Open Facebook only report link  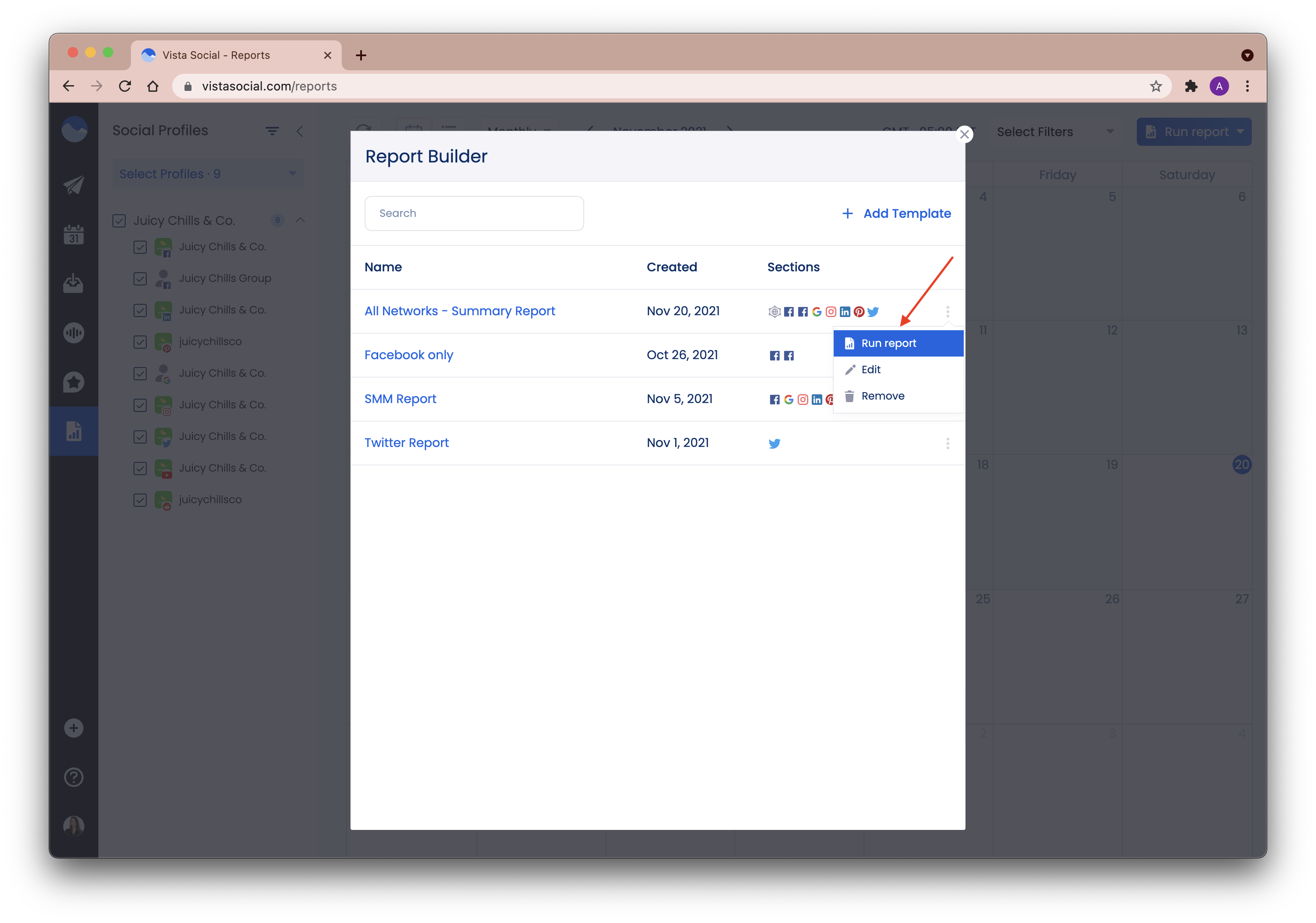pyautogui.click(x=409, y=355)
